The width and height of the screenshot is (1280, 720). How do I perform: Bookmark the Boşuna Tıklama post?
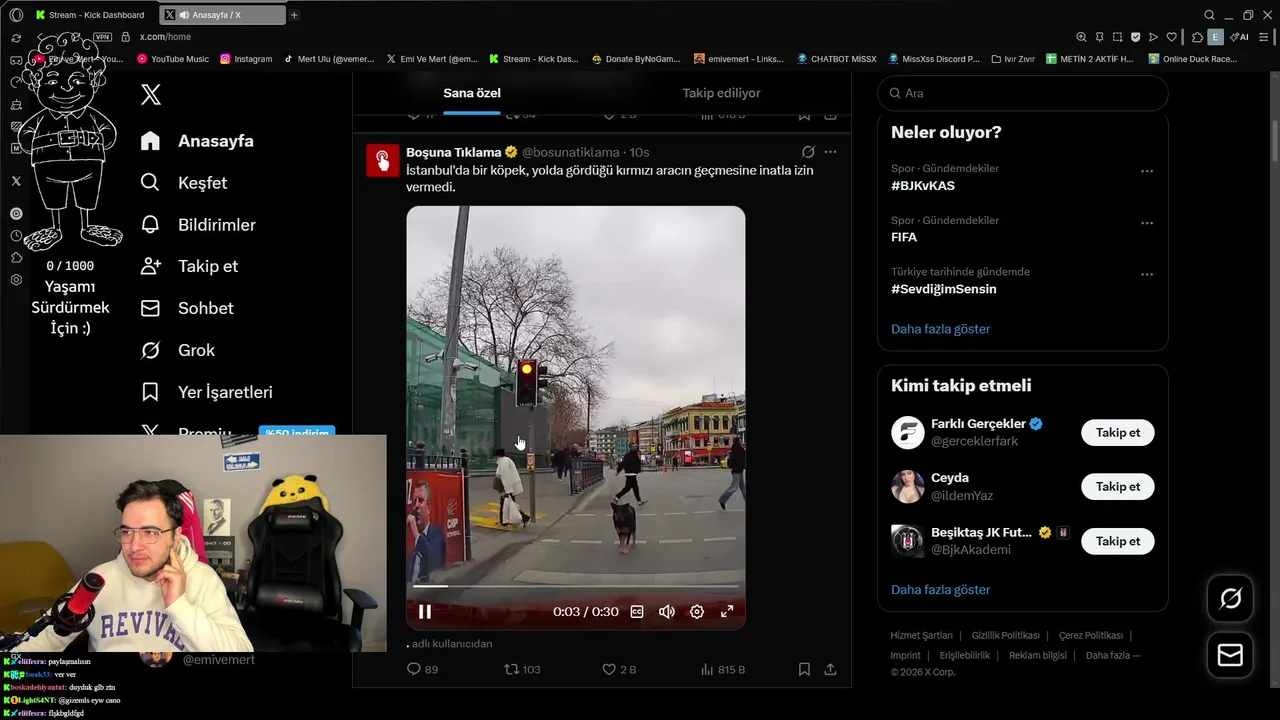tap(804, 669)
